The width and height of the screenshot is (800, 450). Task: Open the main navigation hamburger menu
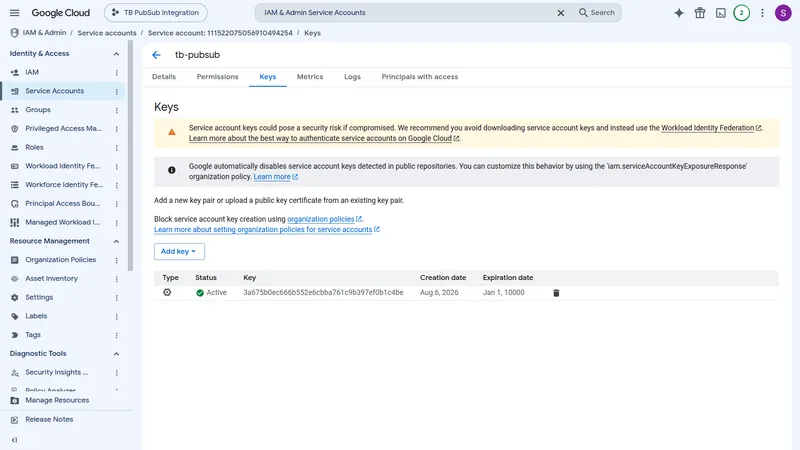click(14, 13)
